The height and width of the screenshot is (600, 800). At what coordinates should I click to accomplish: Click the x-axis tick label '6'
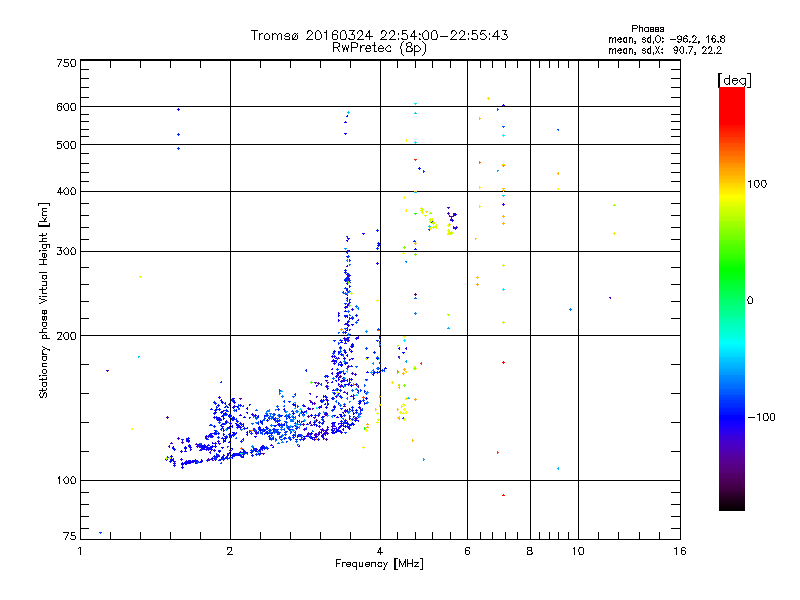click(467, 551)
